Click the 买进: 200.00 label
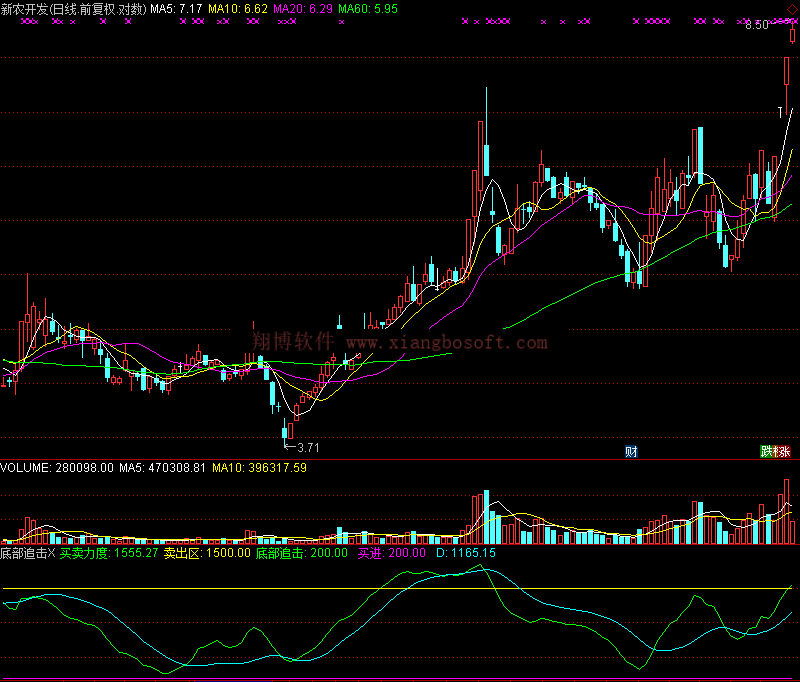 391,553
